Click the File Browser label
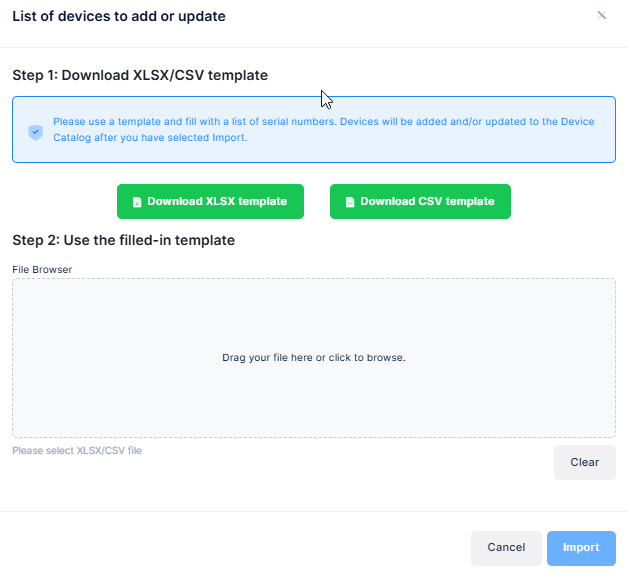The image size is (628, 578). [x=42, y=269]
